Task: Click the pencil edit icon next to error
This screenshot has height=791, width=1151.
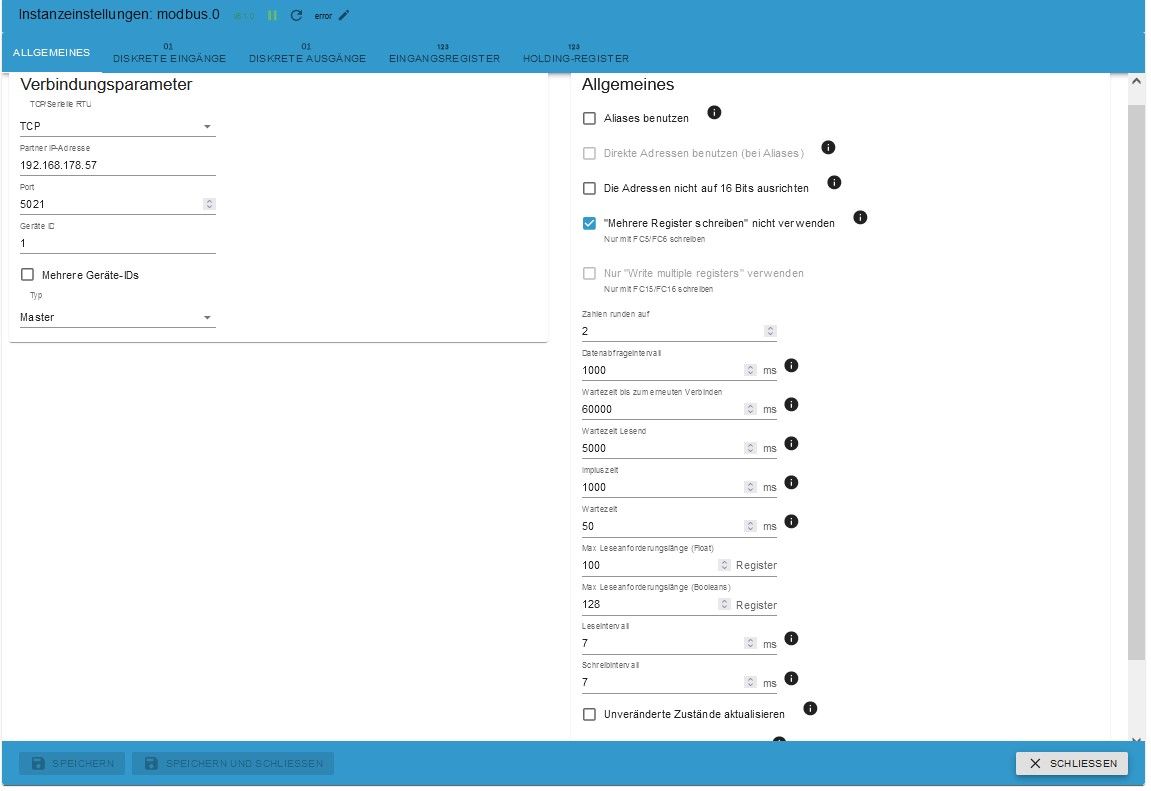Action: 344,15
